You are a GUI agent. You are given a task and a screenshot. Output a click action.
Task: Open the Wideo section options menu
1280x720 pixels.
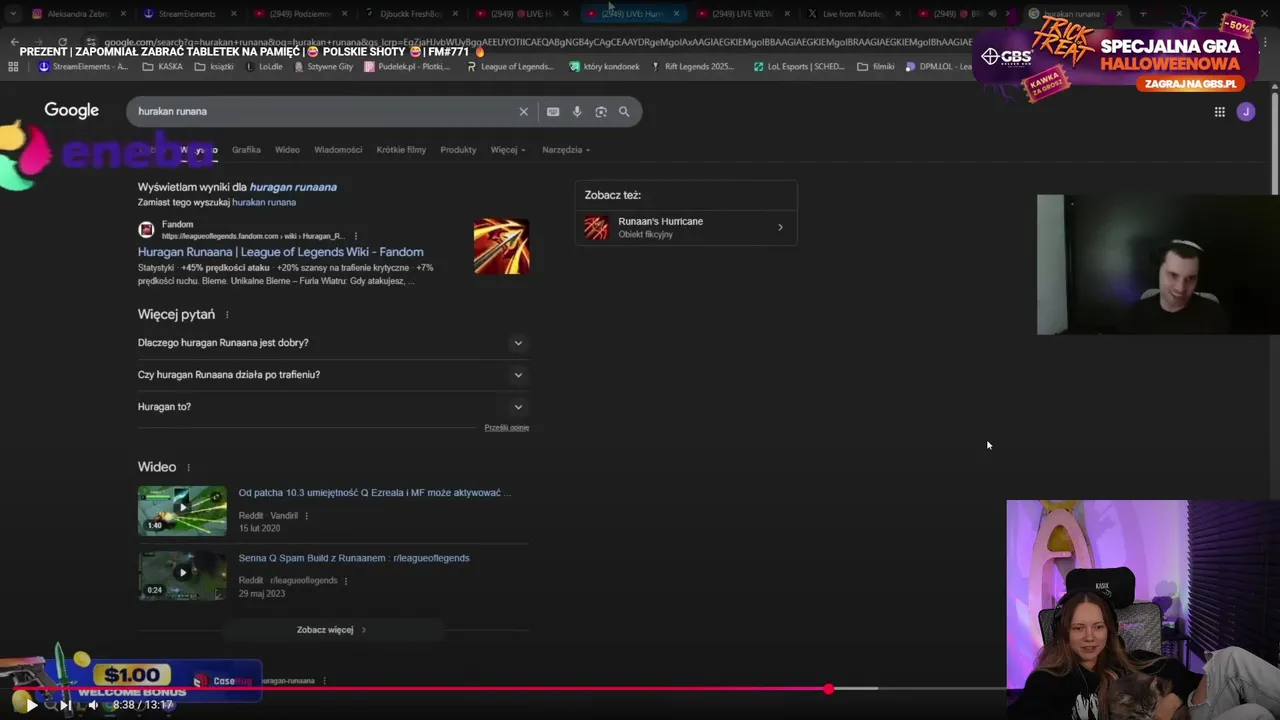click(188, 468)
